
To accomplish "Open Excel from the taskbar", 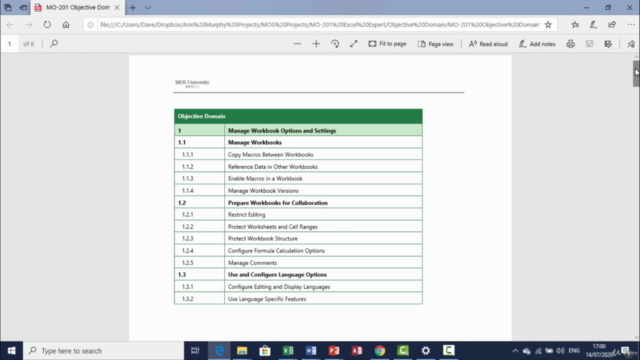I will pyautogui.click(x=288, y=351).
